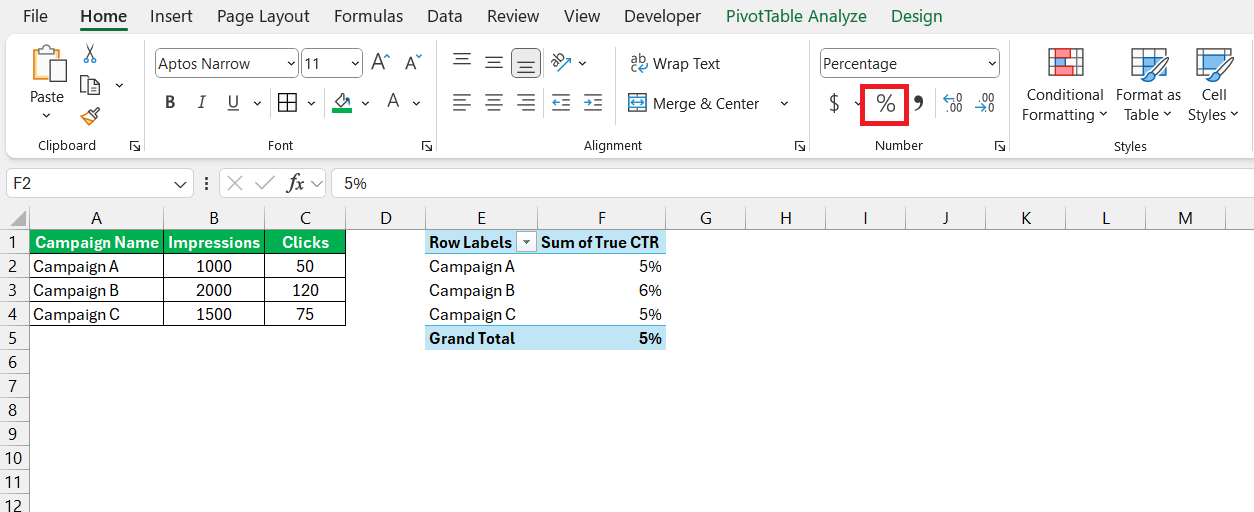Apply Comma Style format

(x=918, y=103)
